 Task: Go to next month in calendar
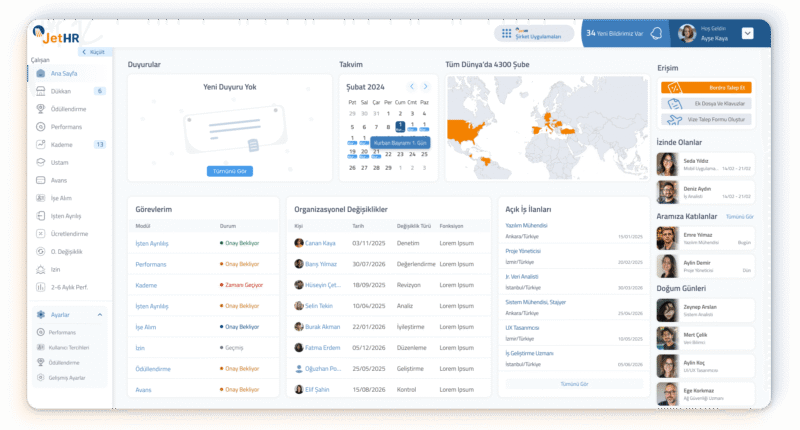point(425,86)
